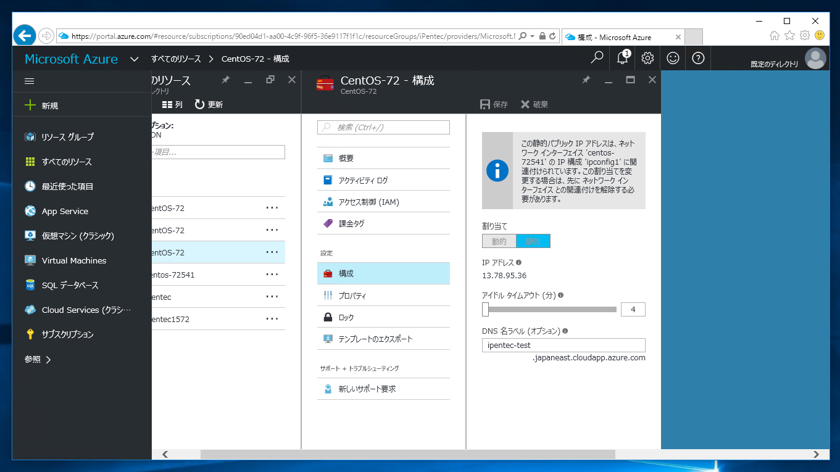Click the 検索 (Ctrl+/) search field

[384, 128]
